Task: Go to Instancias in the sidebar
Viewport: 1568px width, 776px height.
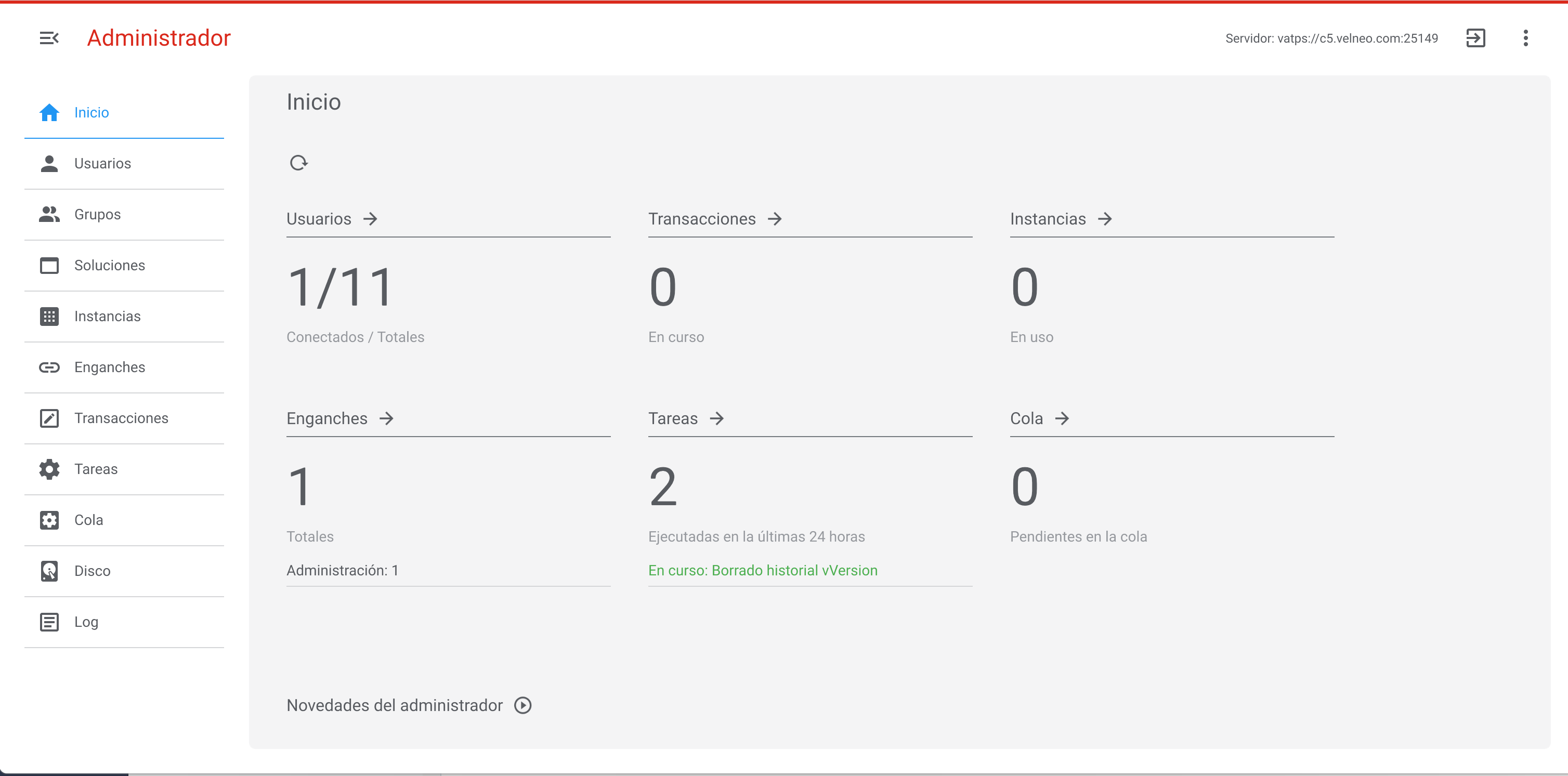Action: (x=124, y=317)
